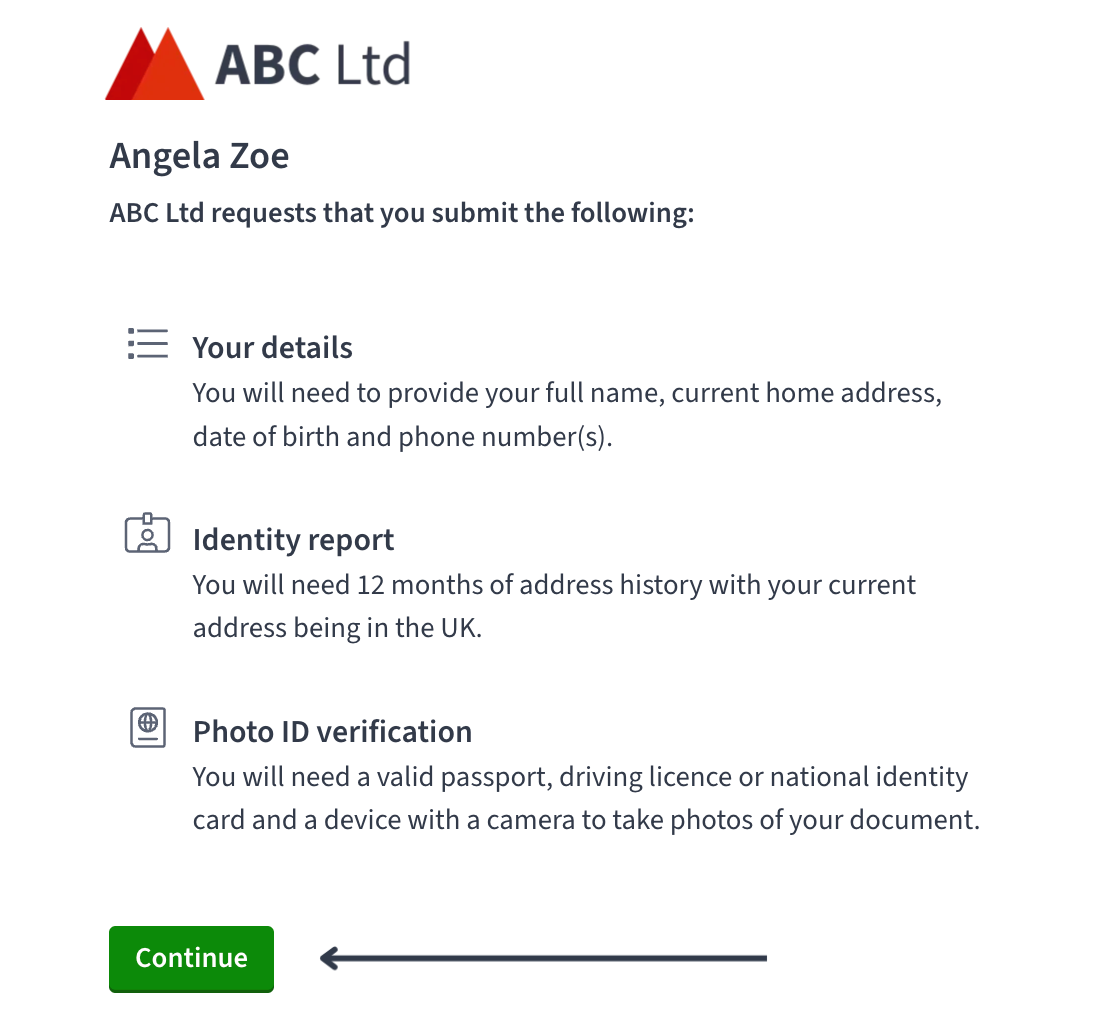Image resolution: width=1110 pixels, height=1024 pixels.
Task: Click the ID badge icon for Identity report
Action: pos(147,534)
